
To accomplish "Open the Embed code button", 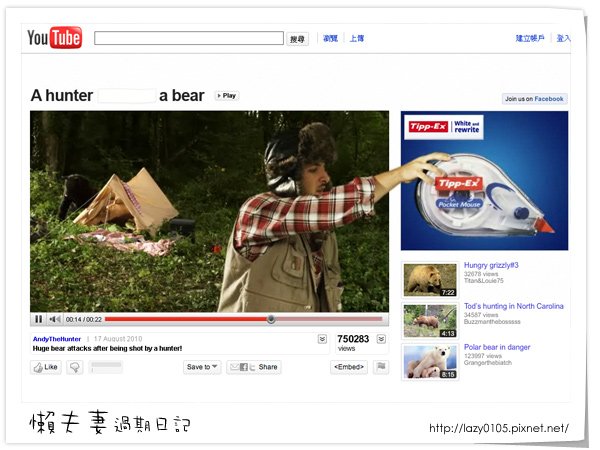I will coord(349,367).
